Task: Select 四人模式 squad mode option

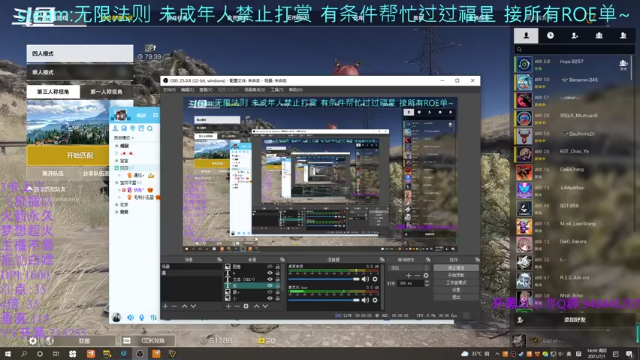Action: 80,53
